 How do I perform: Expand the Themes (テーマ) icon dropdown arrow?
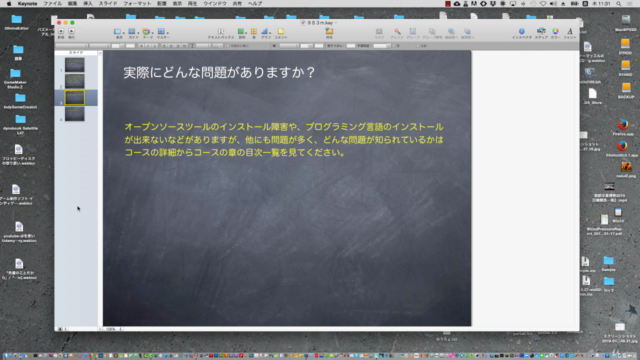[x=152, y=33]
